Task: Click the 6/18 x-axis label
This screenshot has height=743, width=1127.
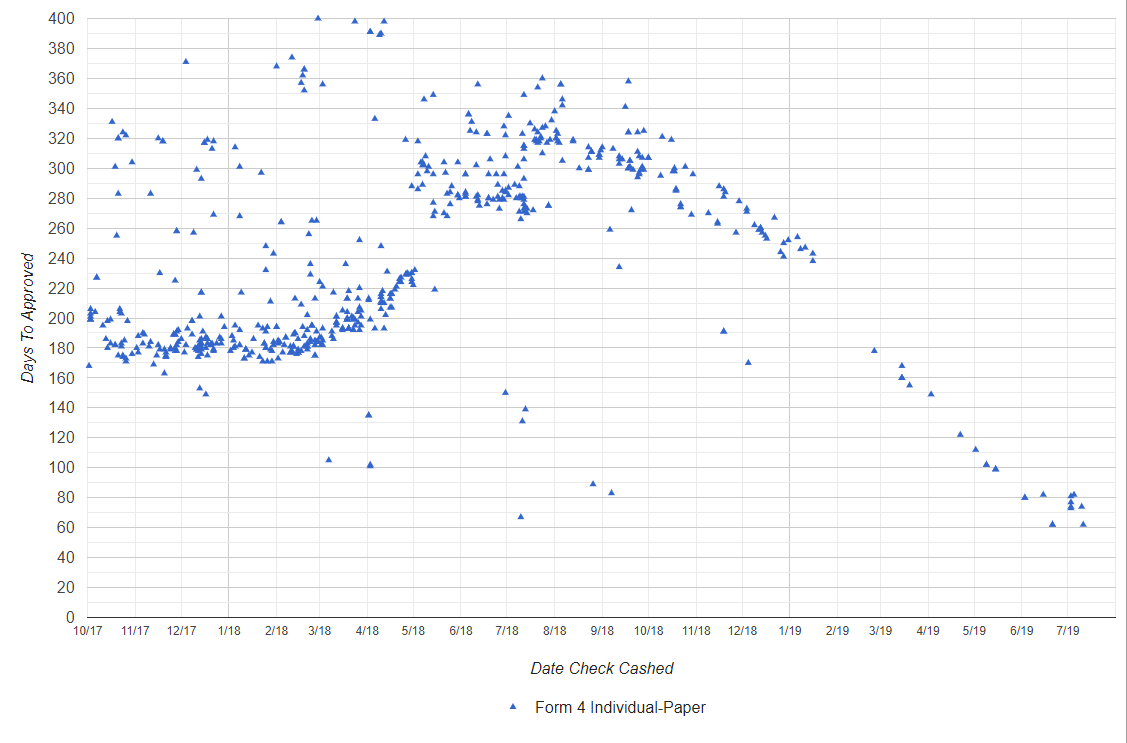Action: click(461, 631)
